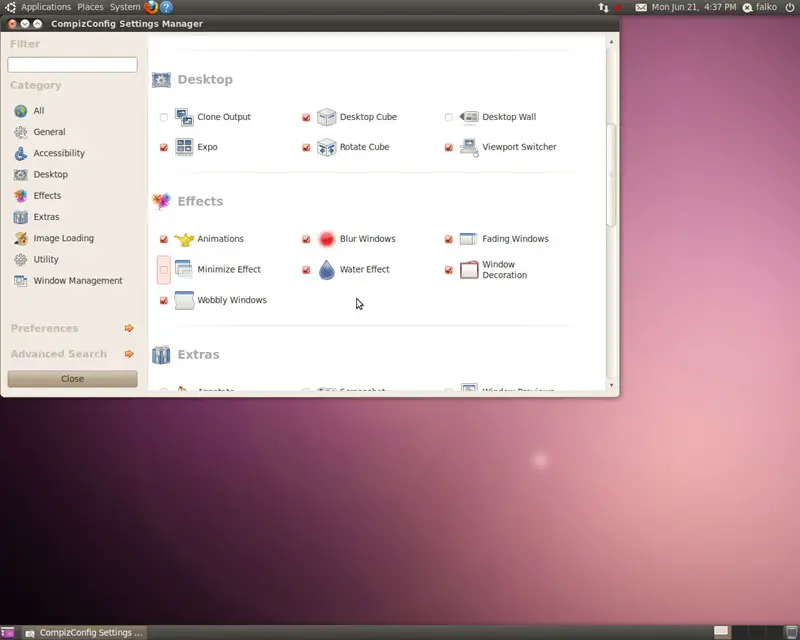Screen dimensions: 800x640
Task: Click the scrollbar down arrow
Action: (x=611, y=386)
